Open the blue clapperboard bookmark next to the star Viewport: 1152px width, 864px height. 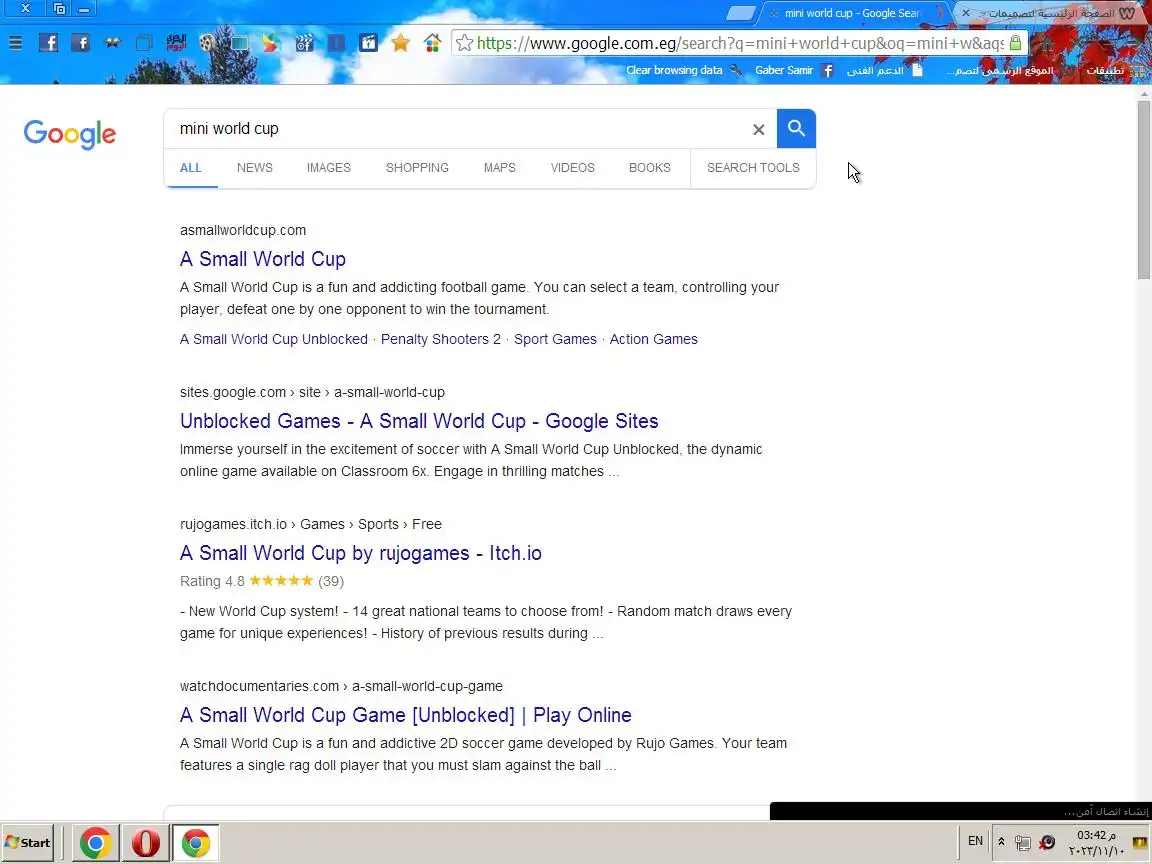coord(368,43)
